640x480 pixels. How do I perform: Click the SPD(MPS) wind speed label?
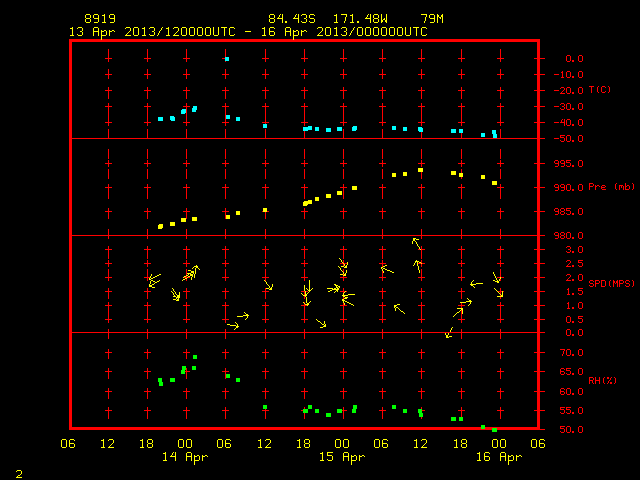[x=611, y=283]
